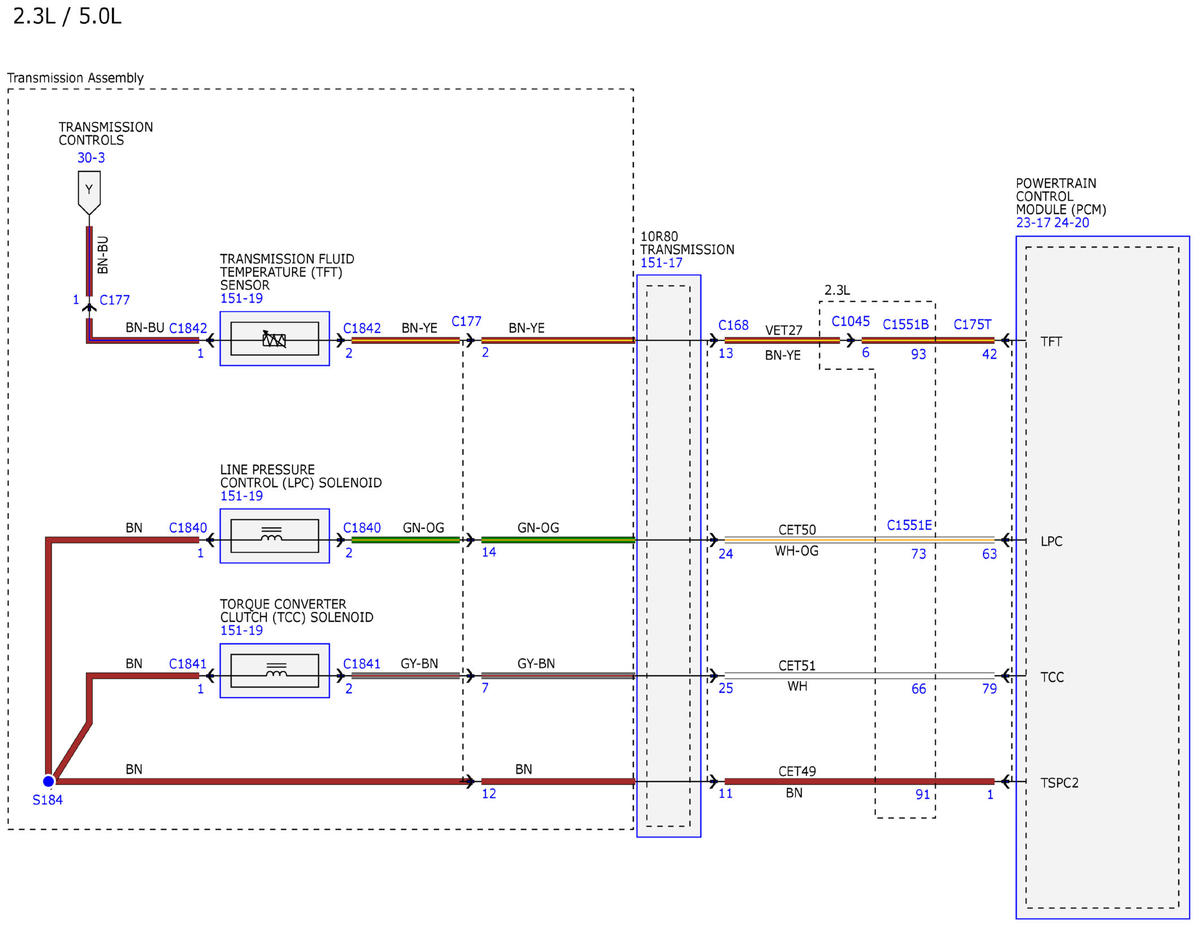Click the WH-OG wire color label

(798, 552)
